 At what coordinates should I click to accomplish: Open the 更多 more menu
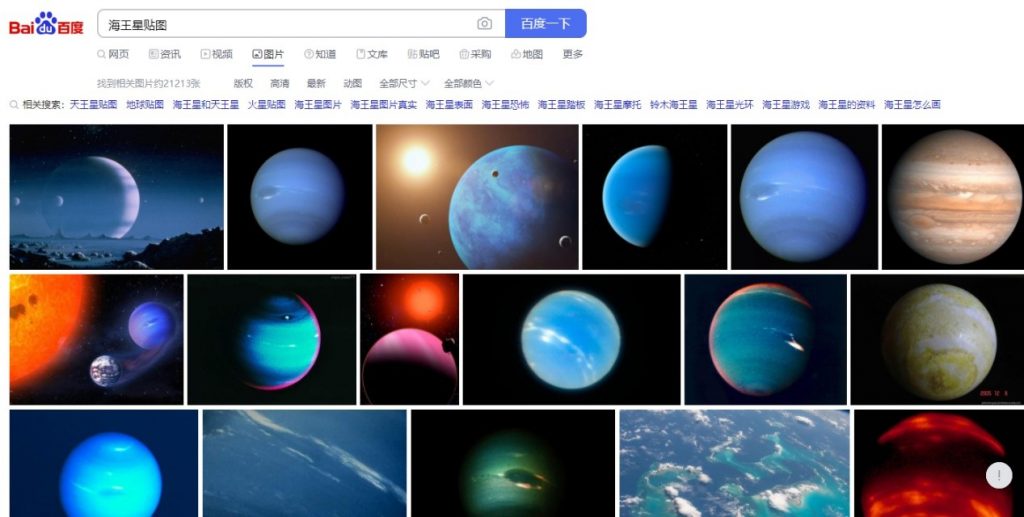(573, 54)
